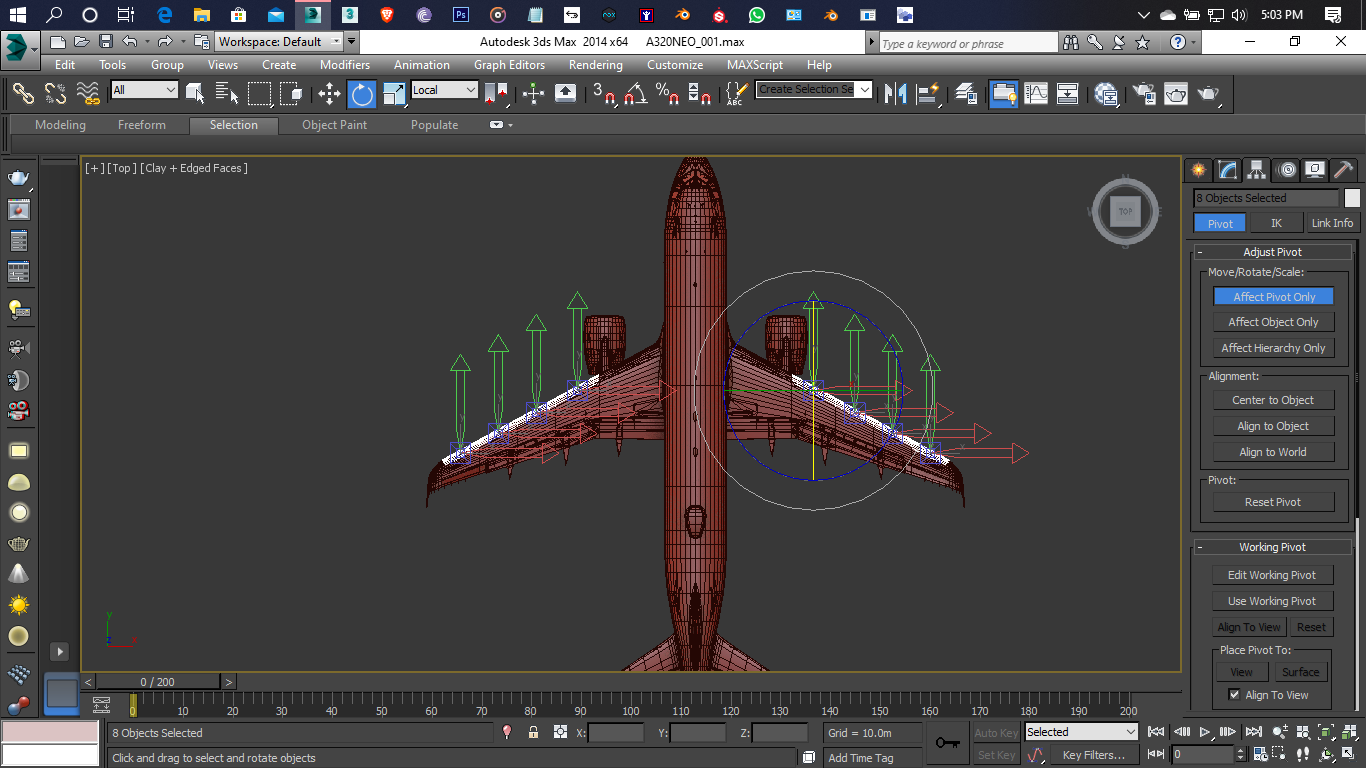Toggle Angle Snap
1366x768 pixels.
click(635, 94)
